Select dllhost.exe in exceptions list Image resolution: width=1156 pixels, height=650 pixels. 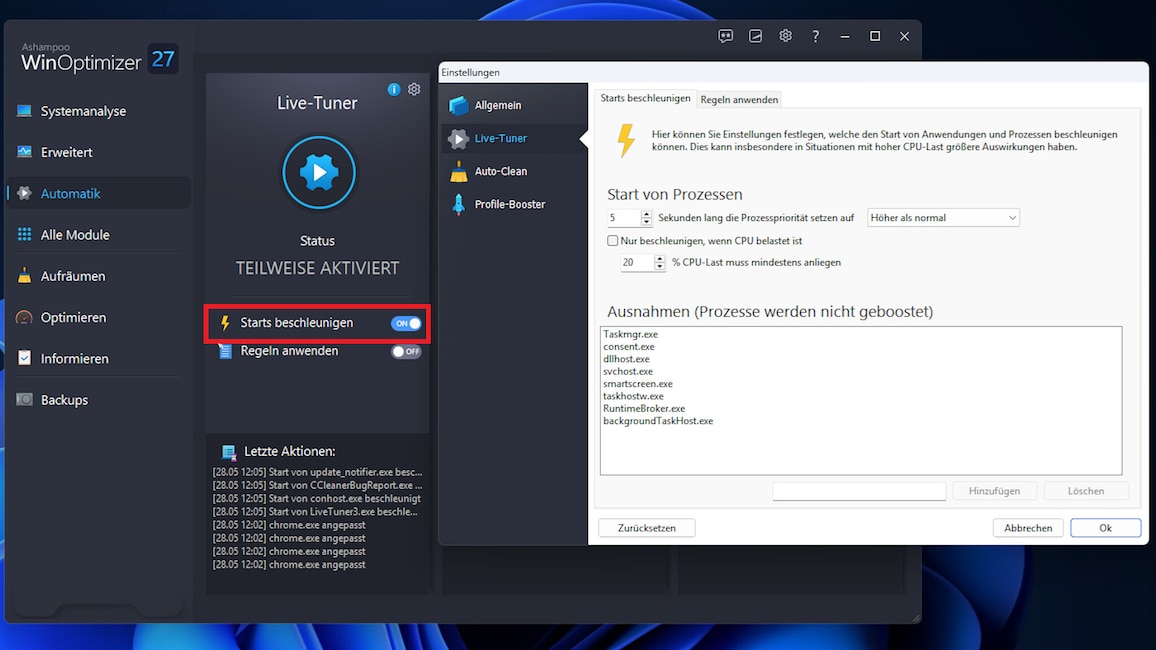626,359
